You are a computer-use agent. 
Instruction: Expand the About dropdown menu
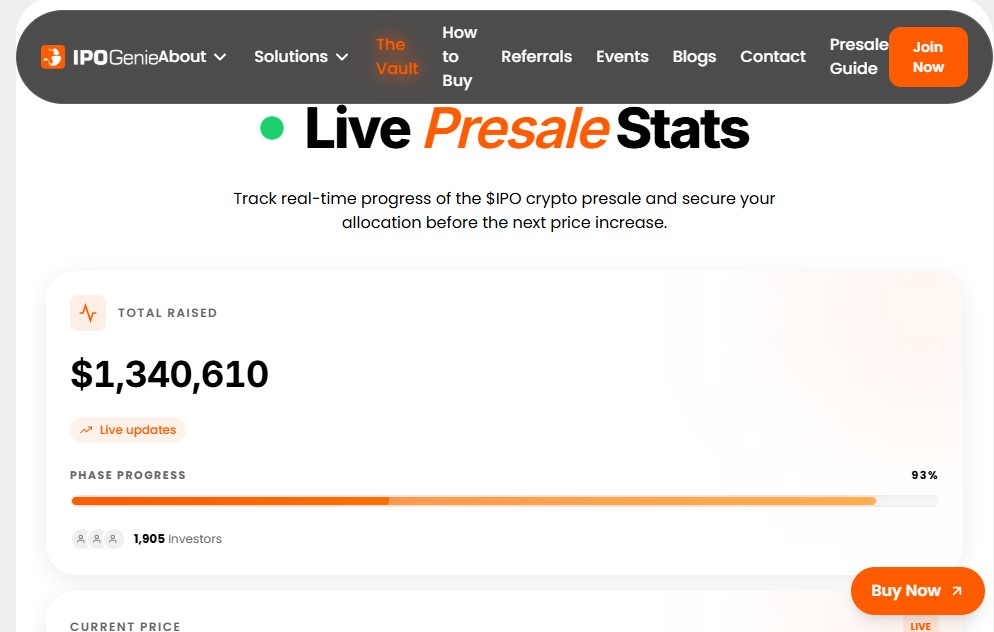193,57
